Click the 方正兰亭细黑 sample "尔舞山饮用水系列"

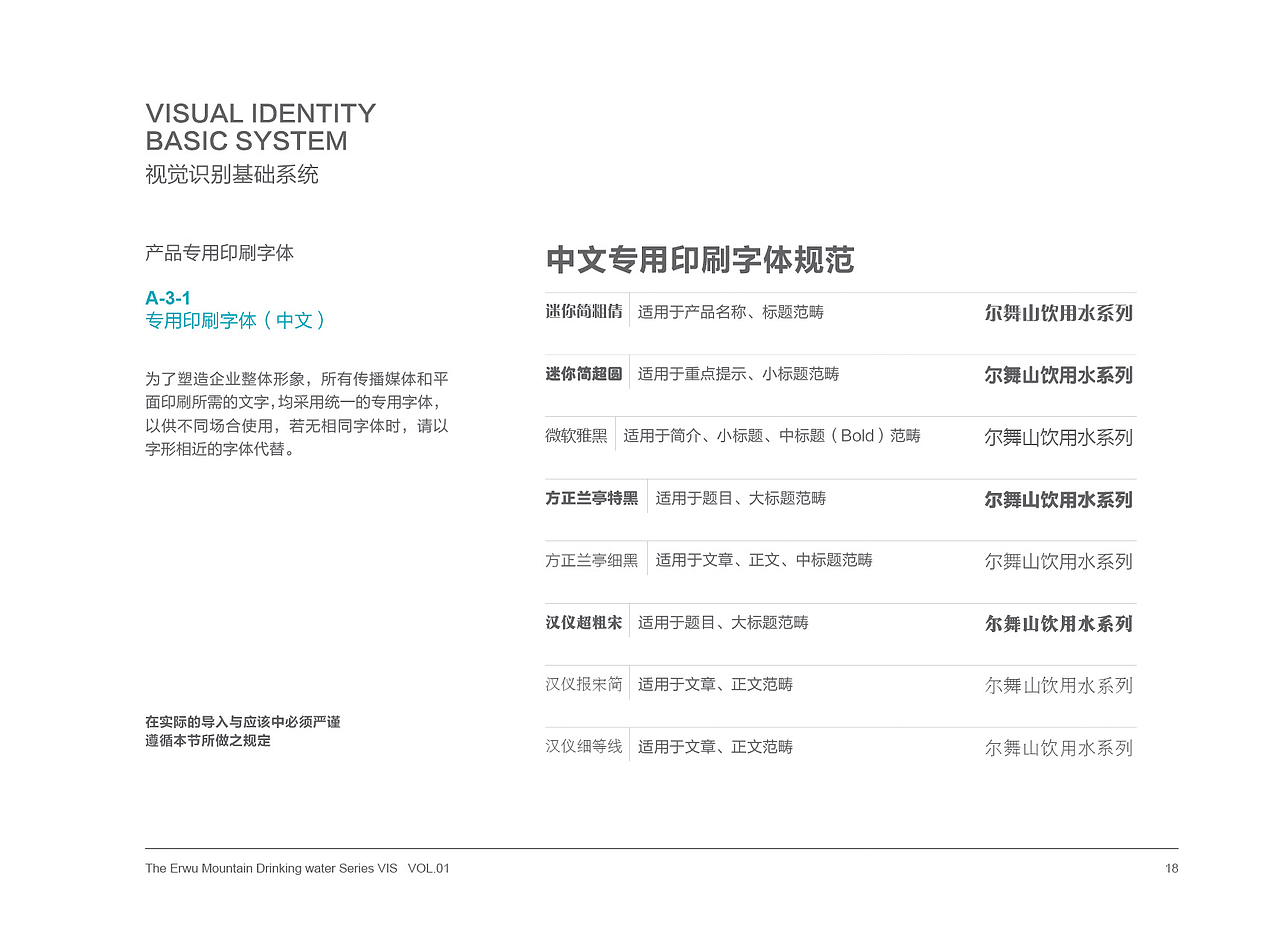point(1059,561)
